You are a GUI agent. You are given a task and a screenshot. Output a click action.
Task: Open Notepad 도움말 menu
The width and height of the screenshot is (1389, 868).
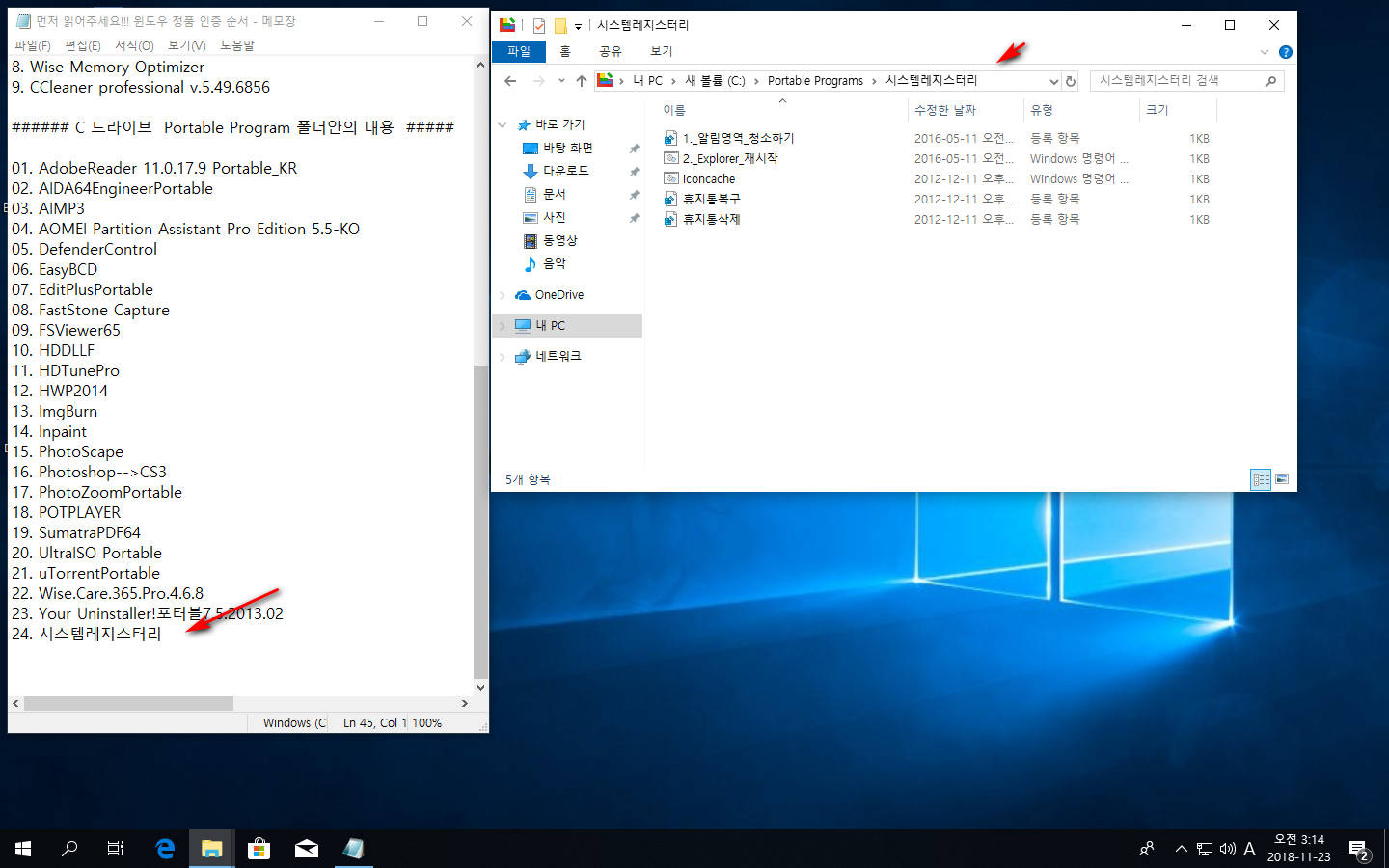(x=237, y=45)
